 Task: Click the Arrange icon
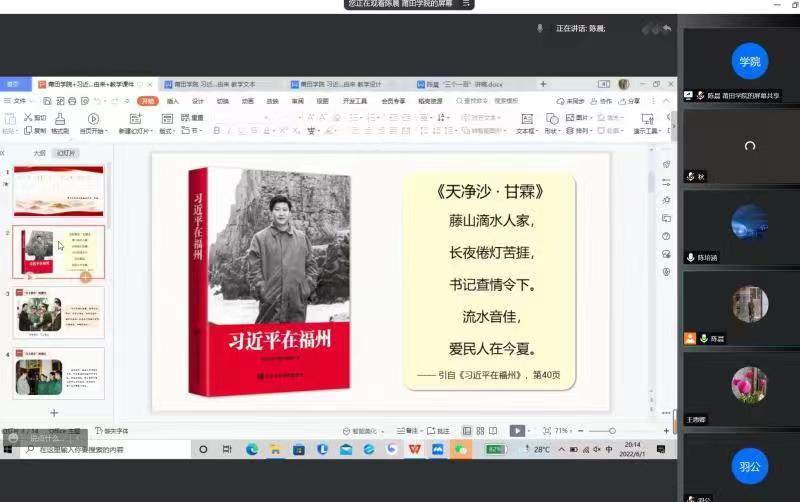pyautogui.click(x=570, y=131)
